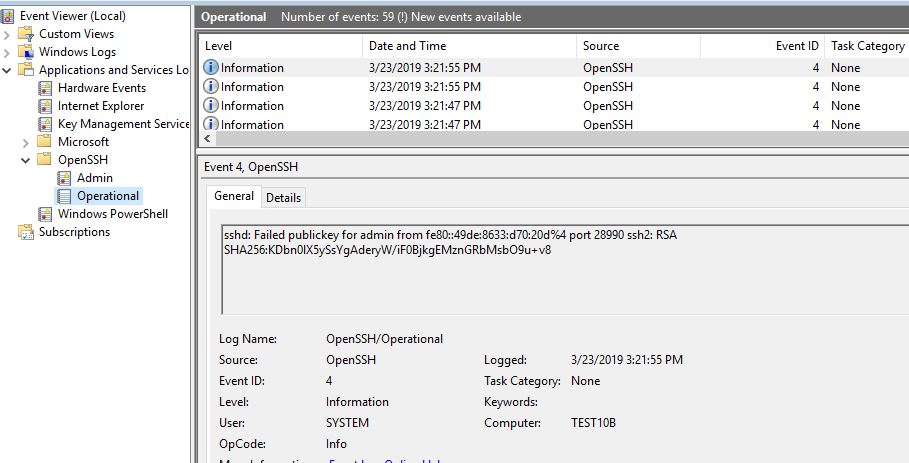Click the Hardware Events log icon

pos(45,88)
